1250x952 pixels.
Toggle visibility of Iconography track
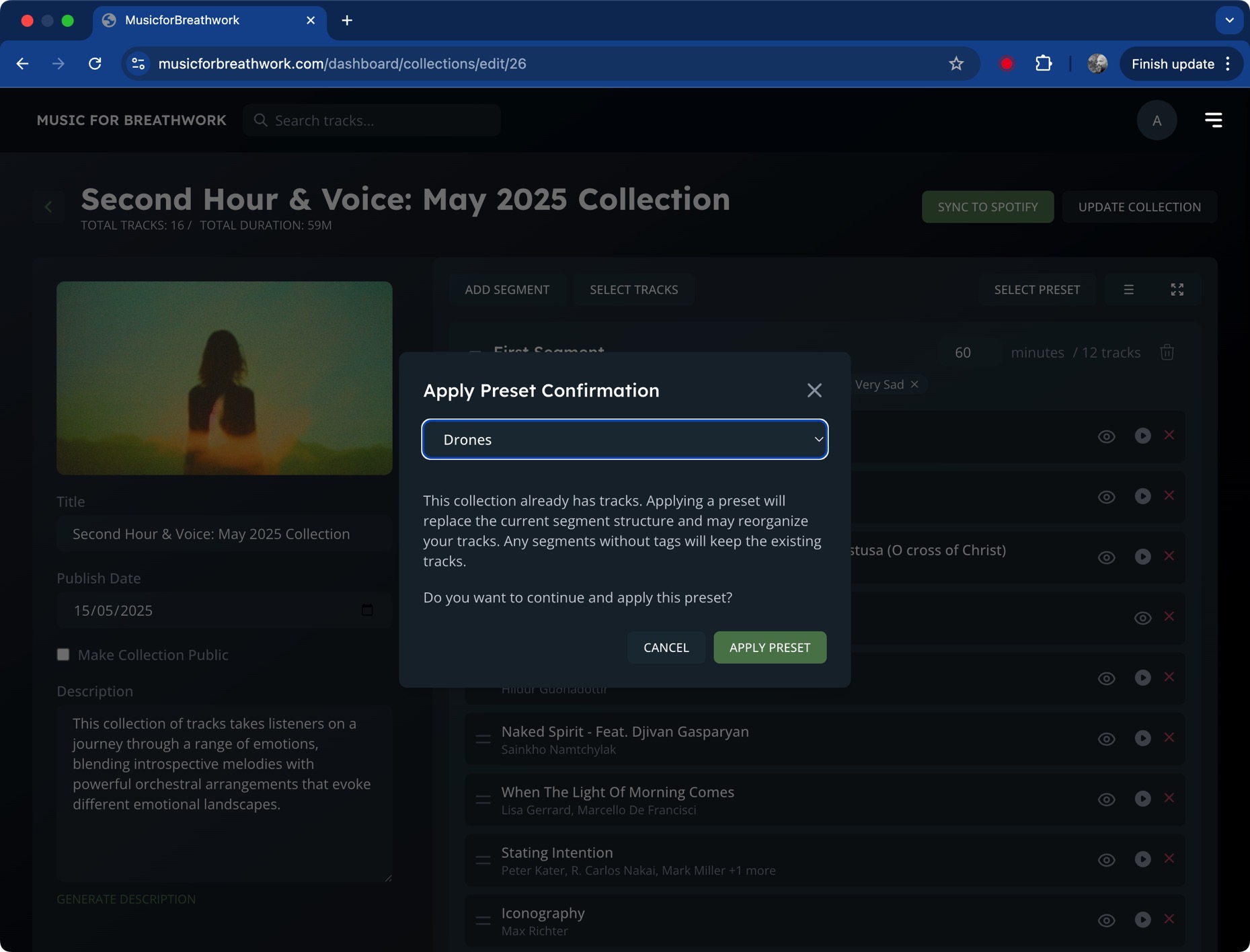tap(1106, 920)
